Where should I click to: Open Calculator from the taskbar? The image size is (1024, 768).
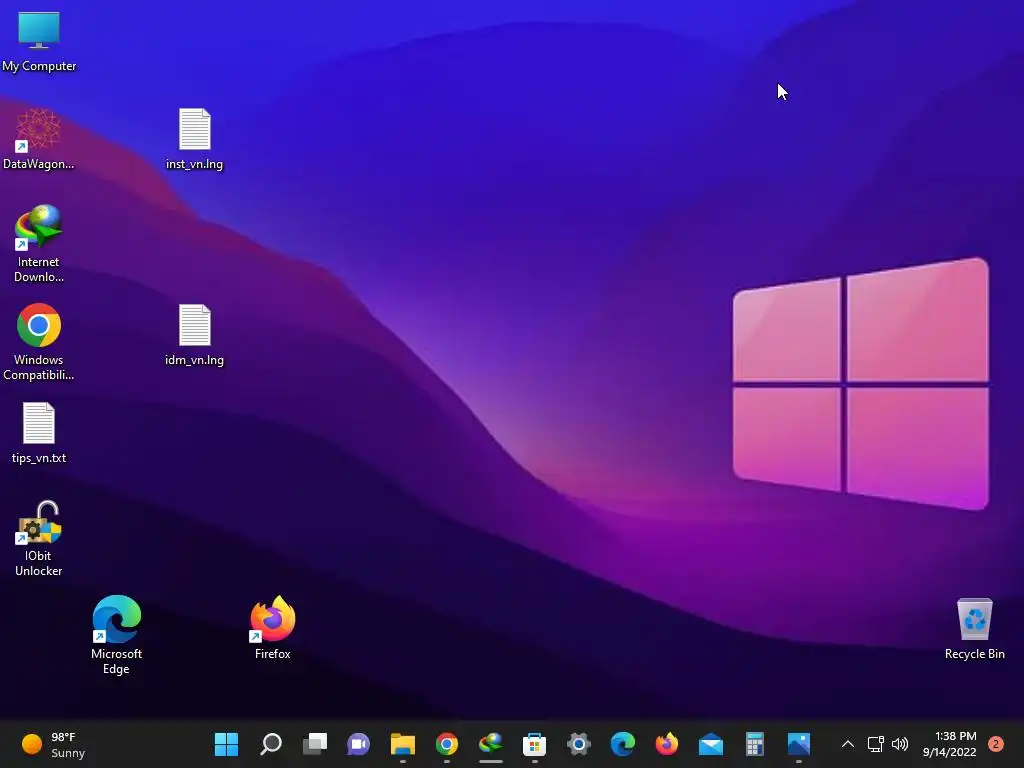[754, 744]
